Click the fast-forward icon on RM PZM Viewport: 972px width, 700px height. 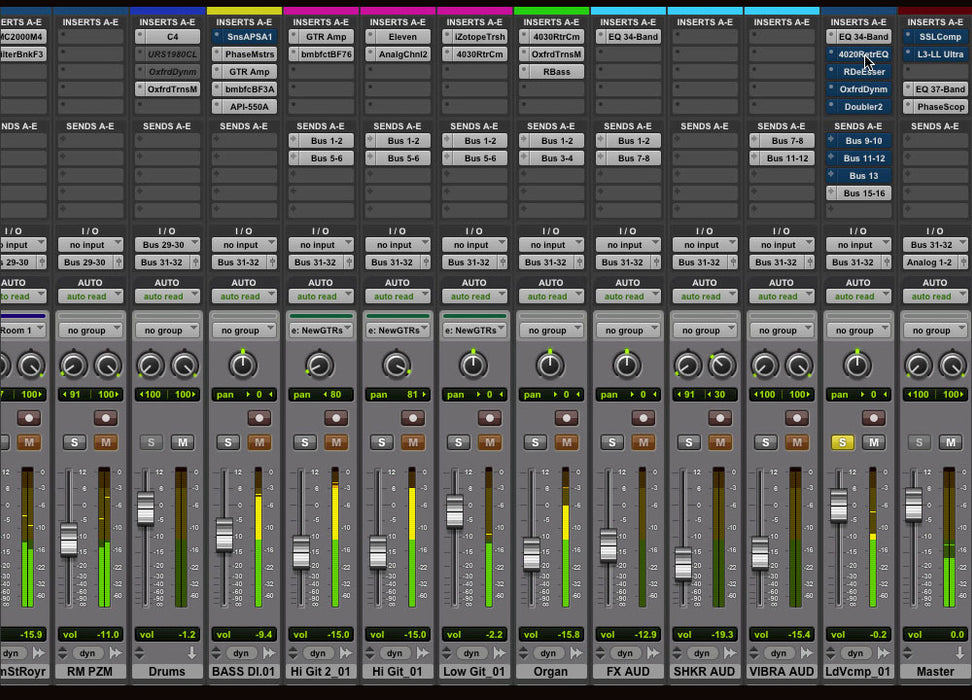pos(115,653)
